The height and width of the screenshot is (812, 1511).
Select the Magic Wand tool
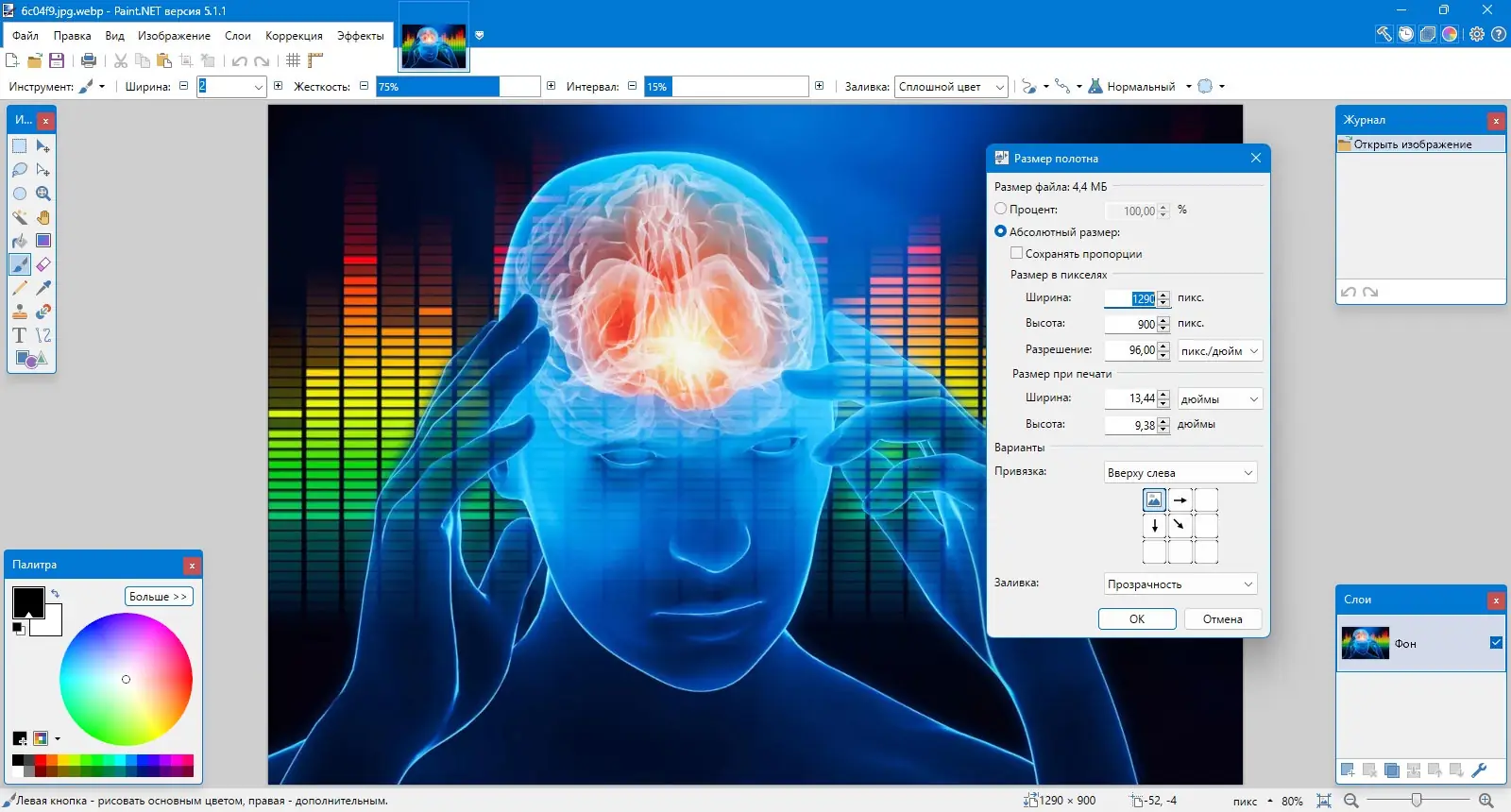20,217
